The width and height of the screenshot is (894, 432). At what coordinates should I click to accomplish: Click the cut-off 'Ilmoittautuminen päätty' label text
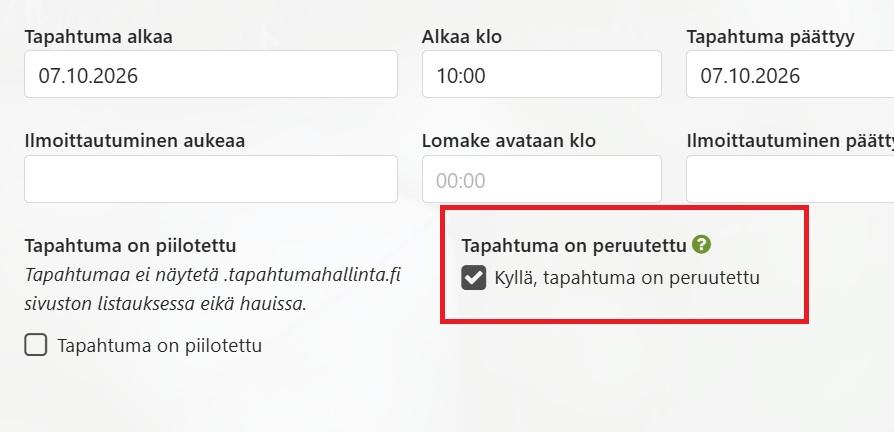tap(790, 141)
